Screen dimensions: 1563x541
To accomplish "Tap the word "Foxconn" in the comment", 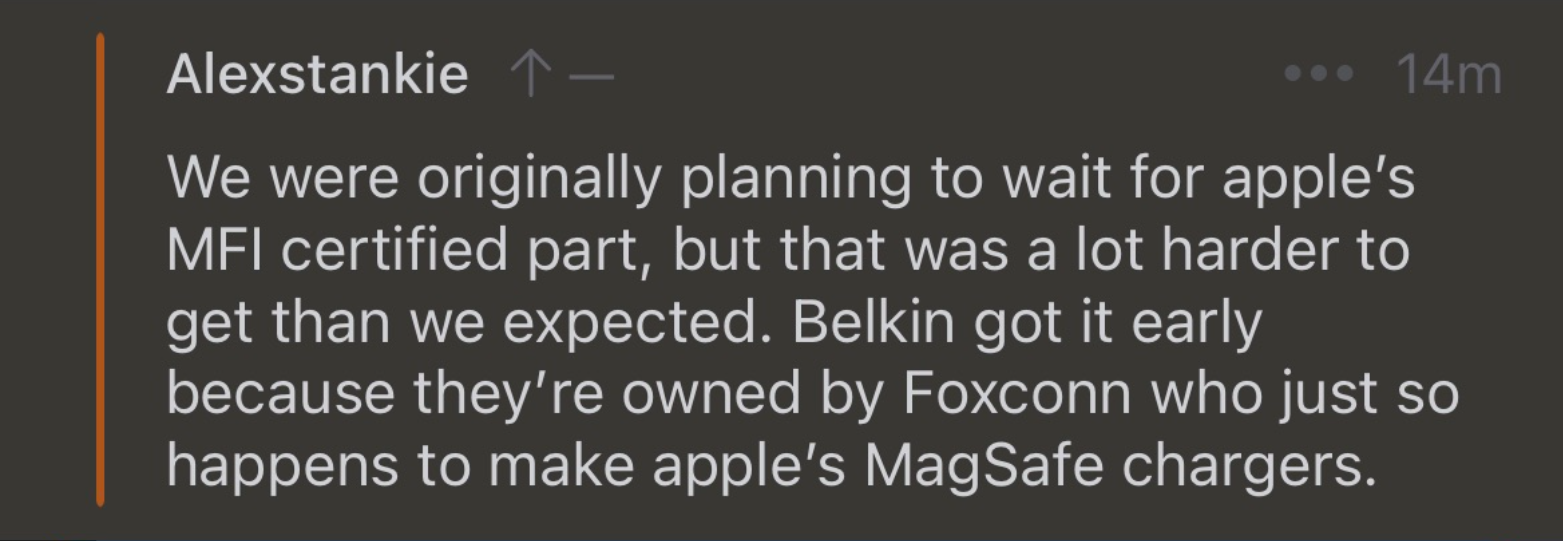I will (x=1018, y=394).
